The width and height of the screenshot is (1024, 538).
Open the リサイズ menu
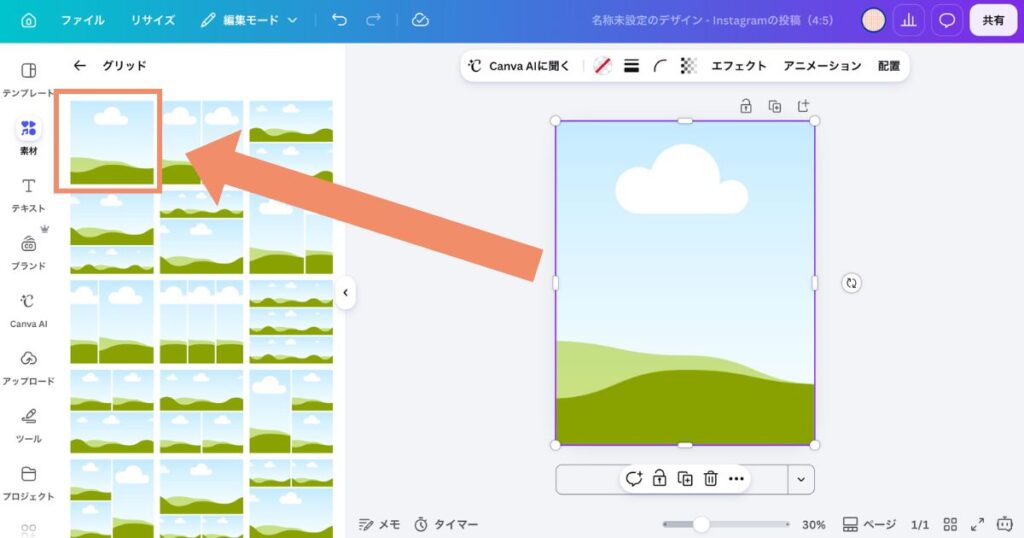(x=153, y=20)
